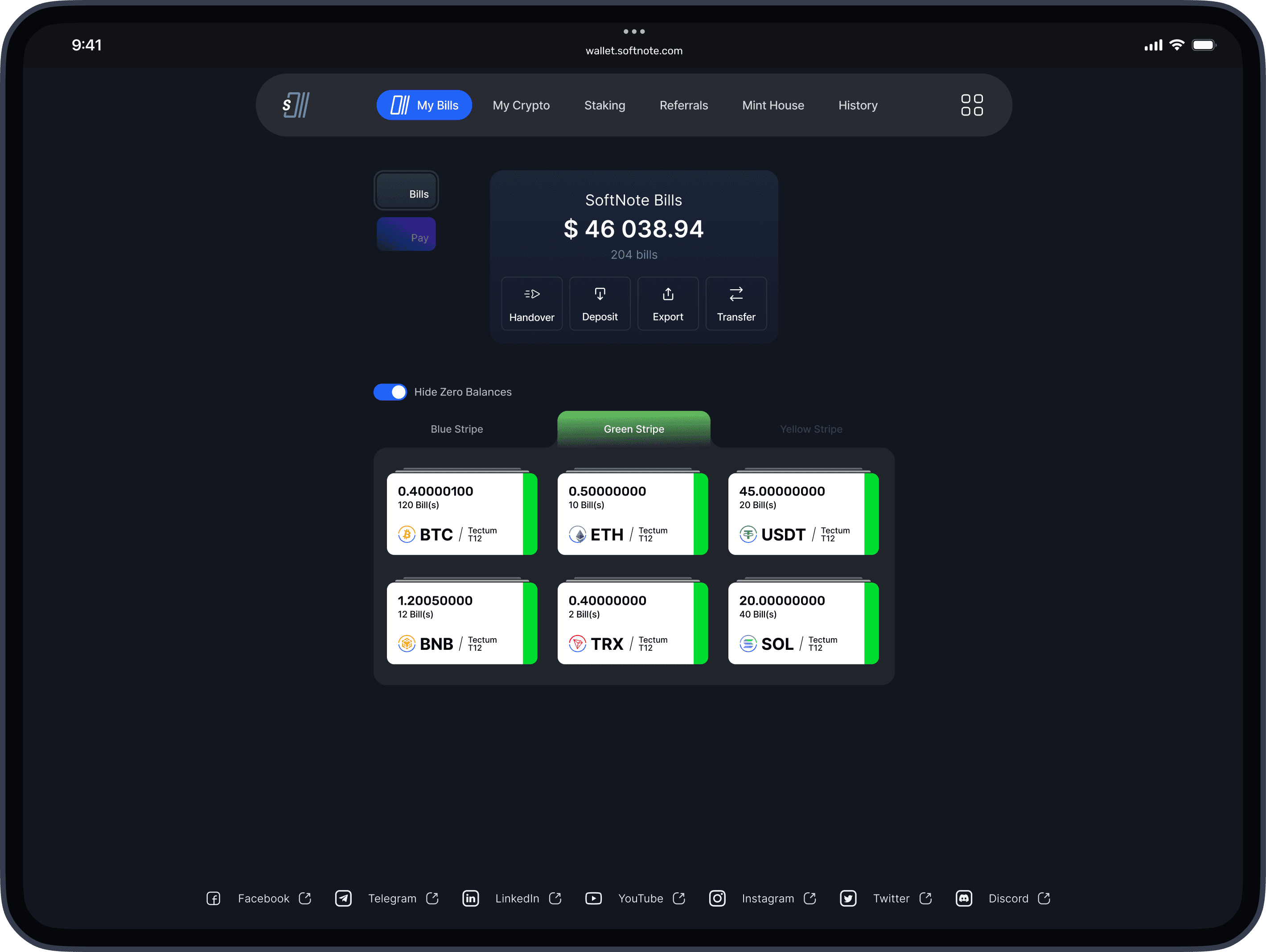The height and width of the screenshot is (952, 1266).
Task: Open the three-dot browser menu
Action: [633, 32]
